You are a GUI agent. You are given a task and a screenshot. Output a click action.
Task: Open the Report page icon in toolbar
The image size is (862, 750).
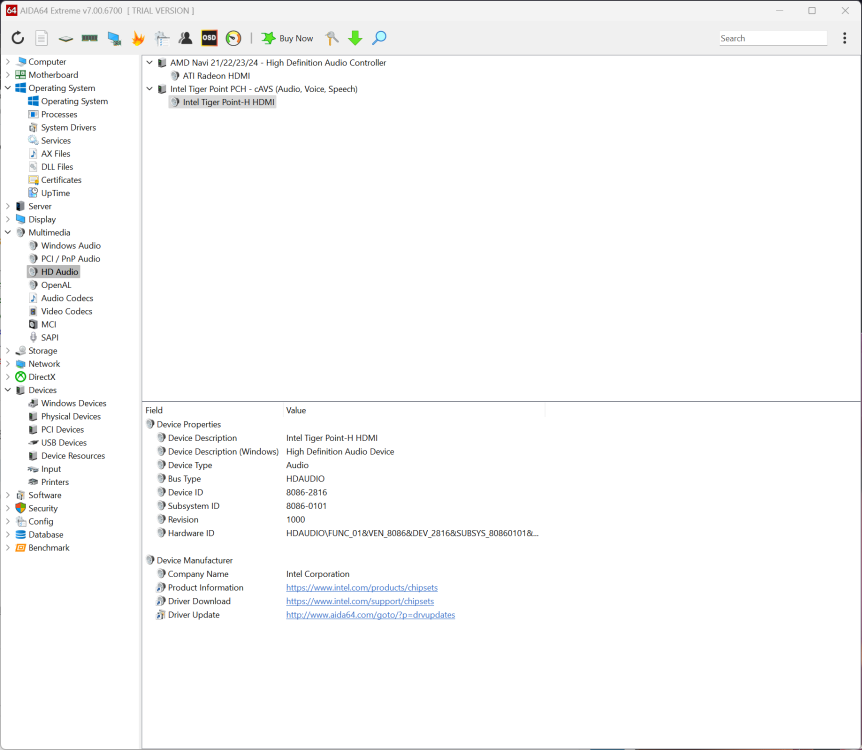click(x=41, y=38)
